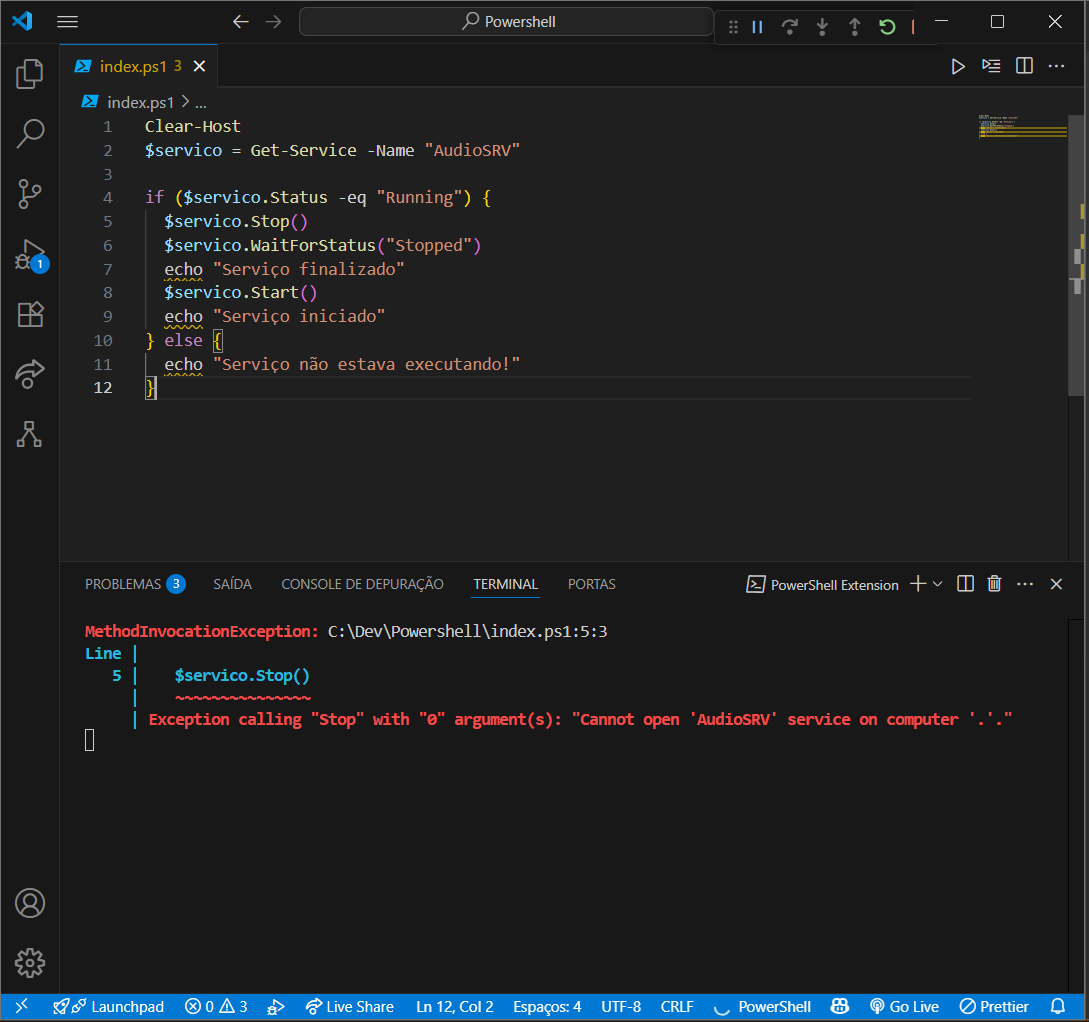1089x1022 pixels.
Task: Click line number 4 in the gutter
Action: (x=108, y=198)
